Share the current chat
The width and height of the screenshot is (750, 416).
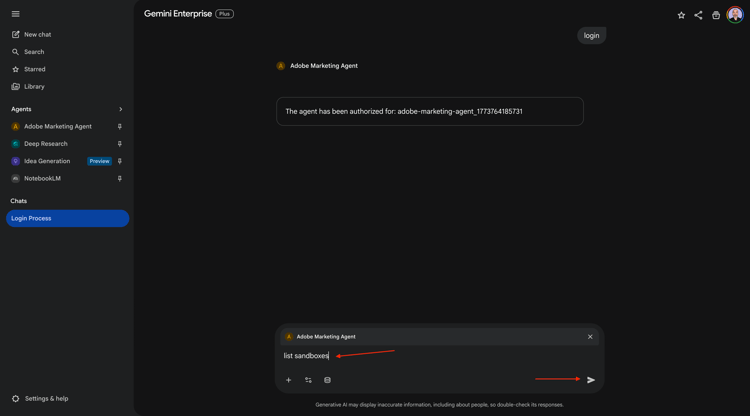click(x=698, y=15)
